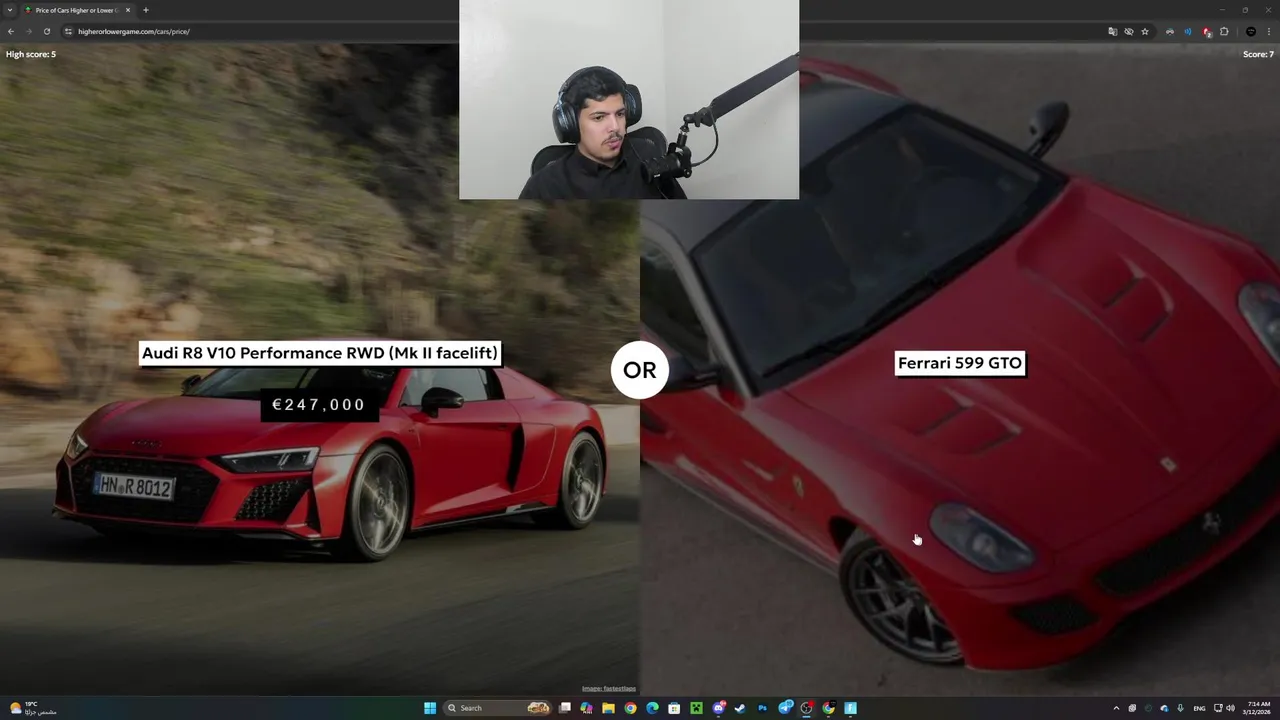This screenshot has width=1280, height=720.
Task: Open Copilot from the taskbar
Action: tap(586, 708)
